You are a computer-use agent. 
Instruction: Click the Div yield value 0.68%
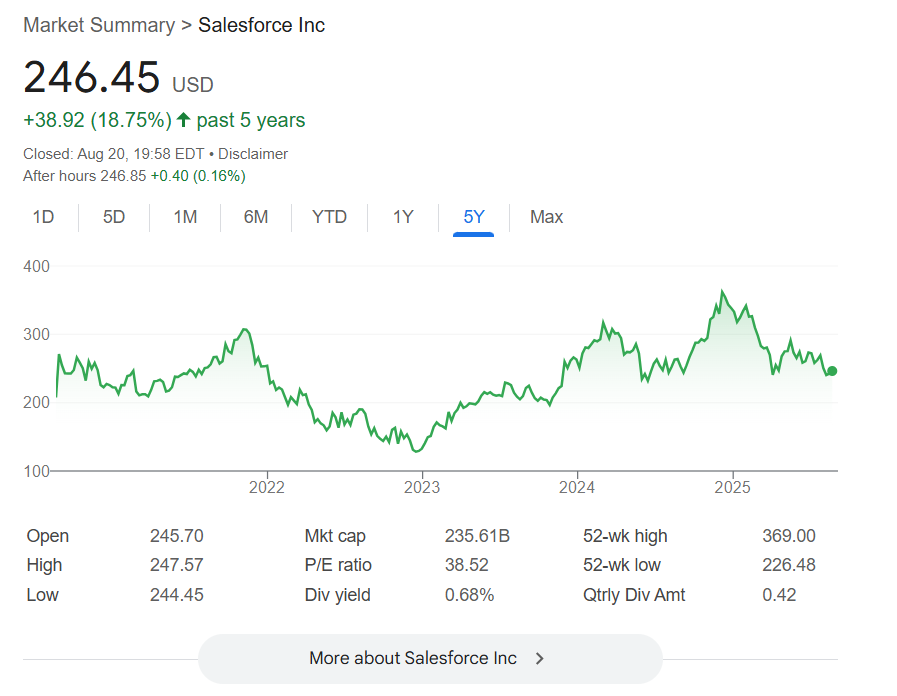pos(470,595)
